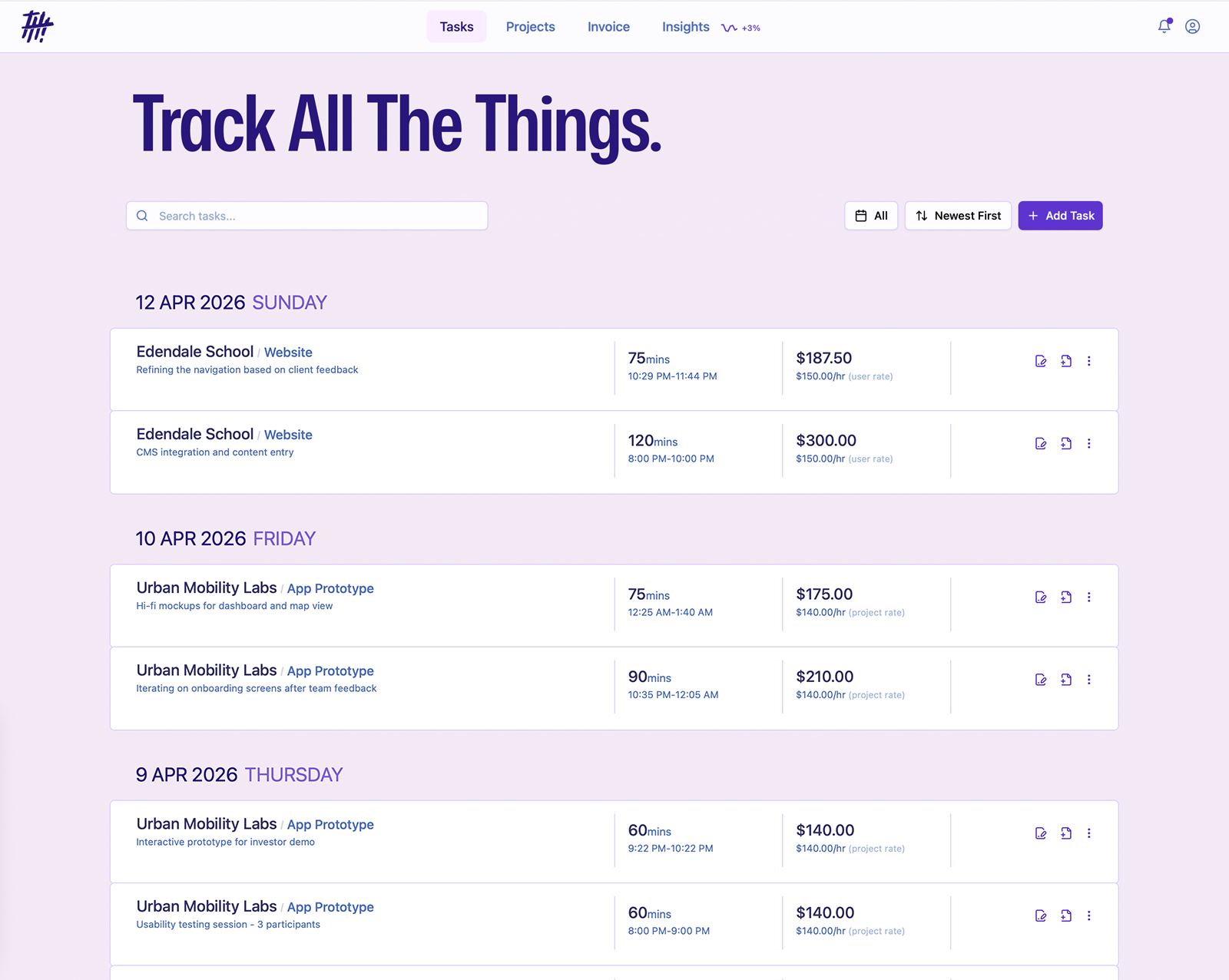Click the calendar icon in the All filter
The height and width of the screenshot is (980, 1229).
(x=860, y=215)
